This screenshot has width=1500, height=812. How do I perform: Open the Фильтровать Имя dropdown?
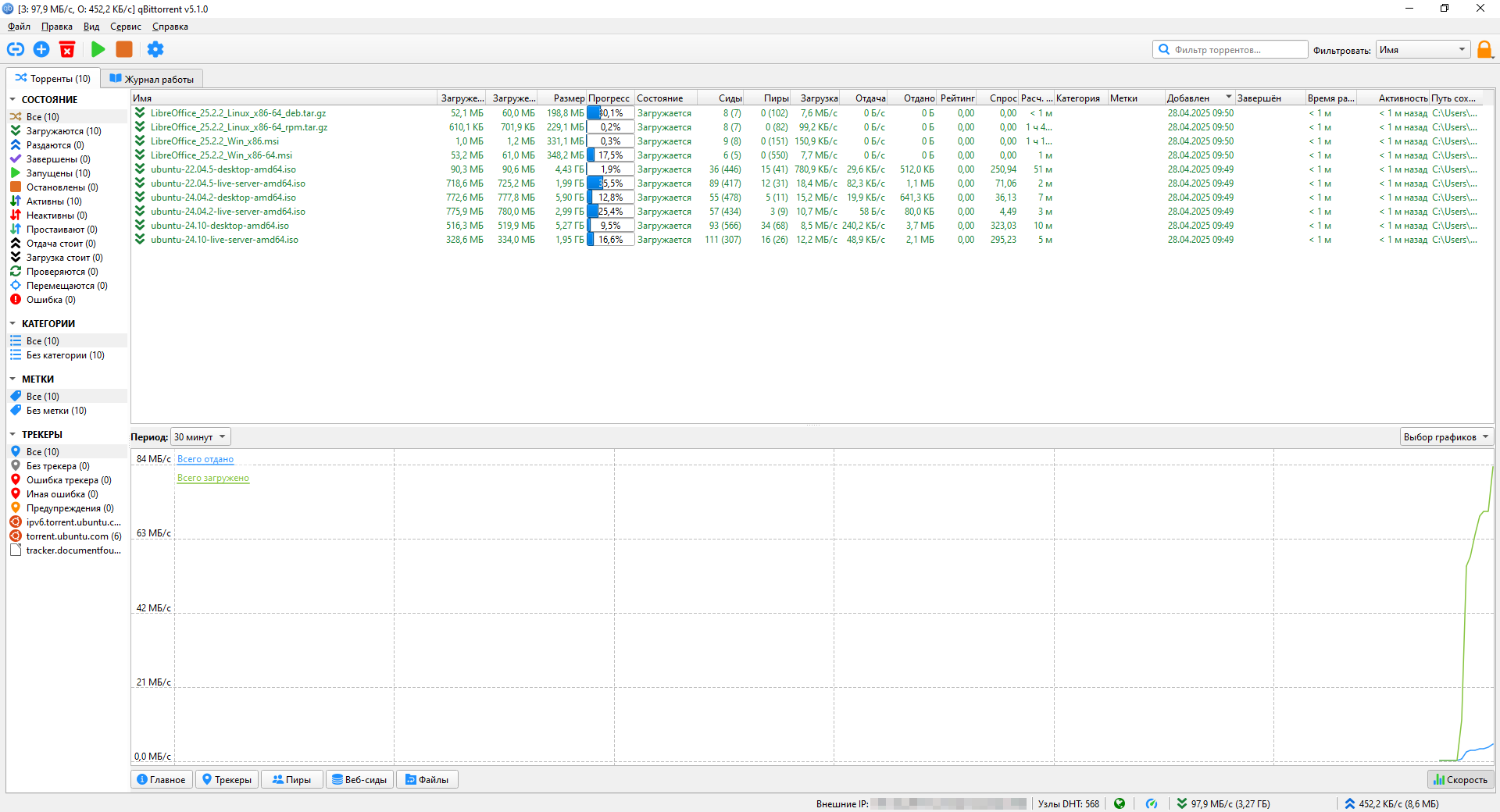pos(1423,50)
